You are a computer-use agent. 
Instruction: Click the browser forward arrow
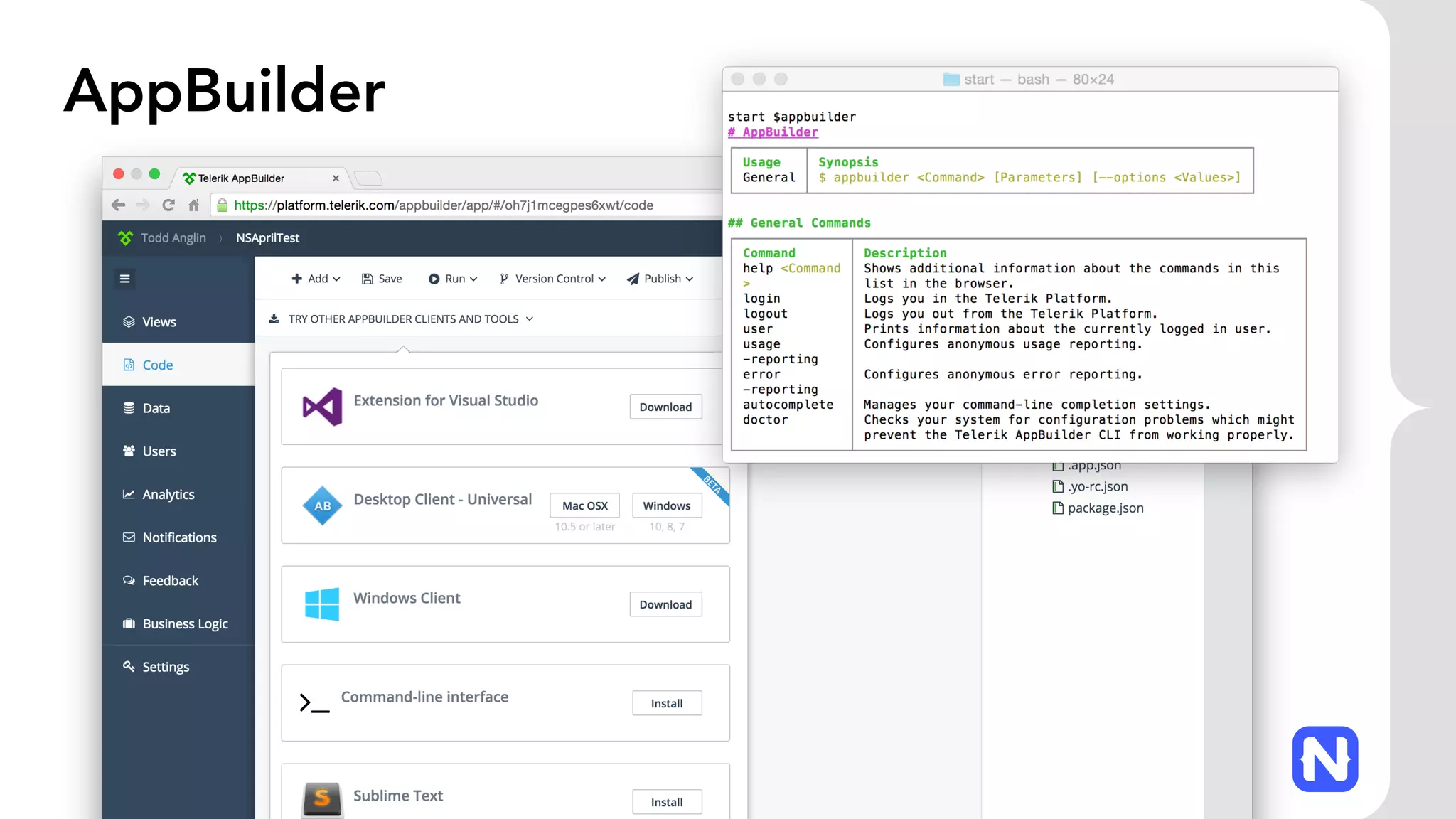pyautogui.click(x=143, y=205)
